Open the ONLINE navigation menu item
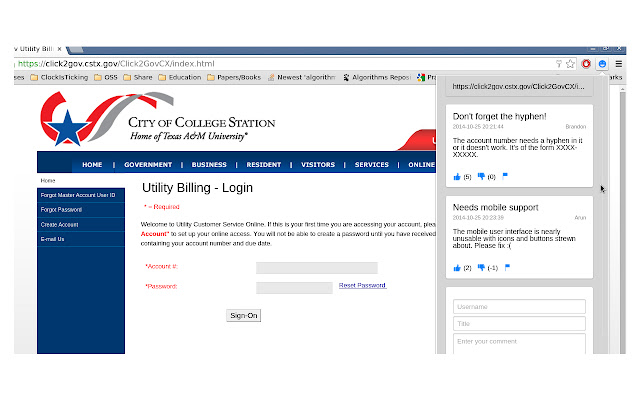The width and height of the screenshot is (640, 400). point(422,164)
